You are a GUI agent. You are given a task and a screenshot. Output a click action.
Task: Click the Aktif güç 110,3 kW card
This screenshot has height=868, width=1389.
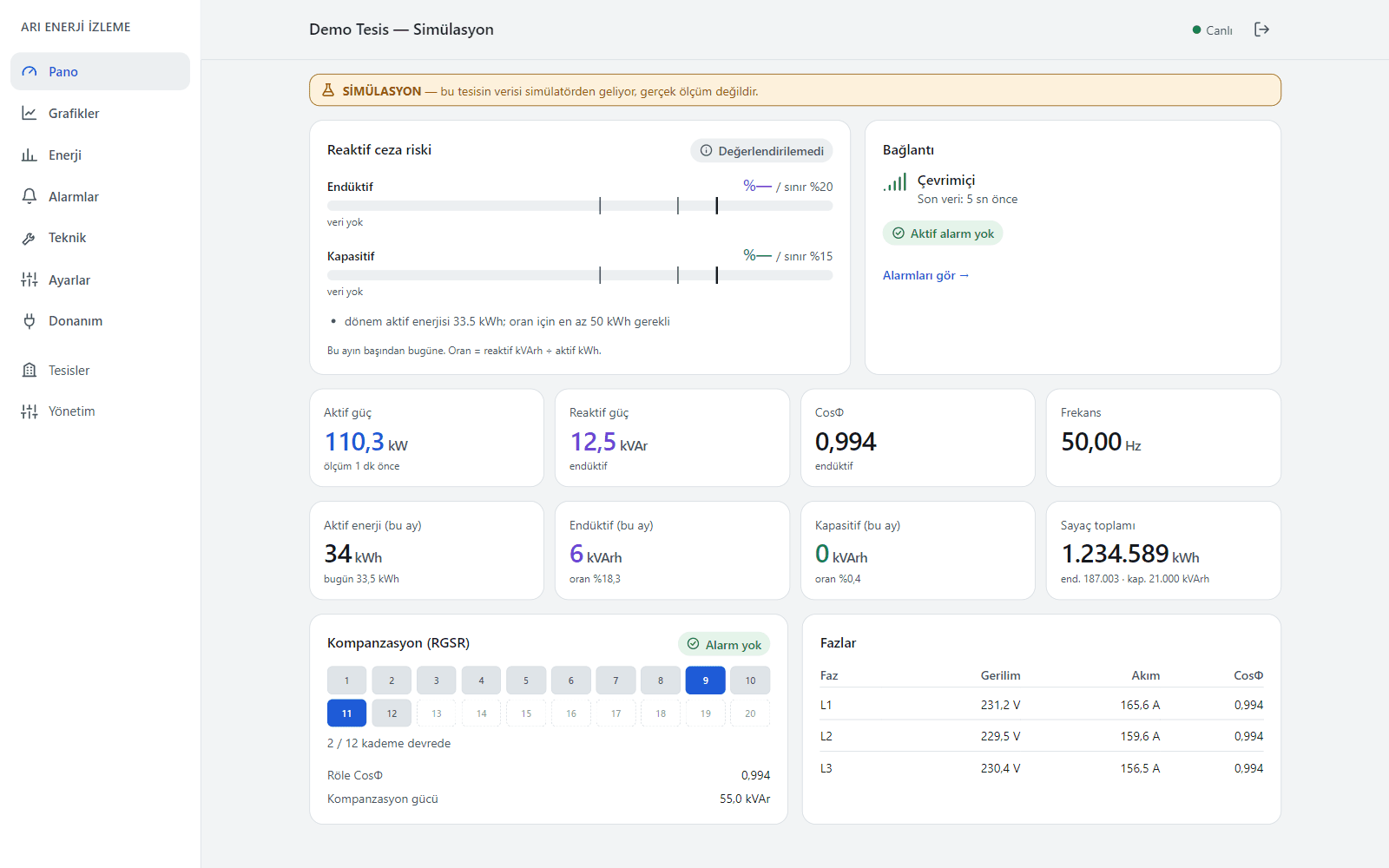pos(426,437)
